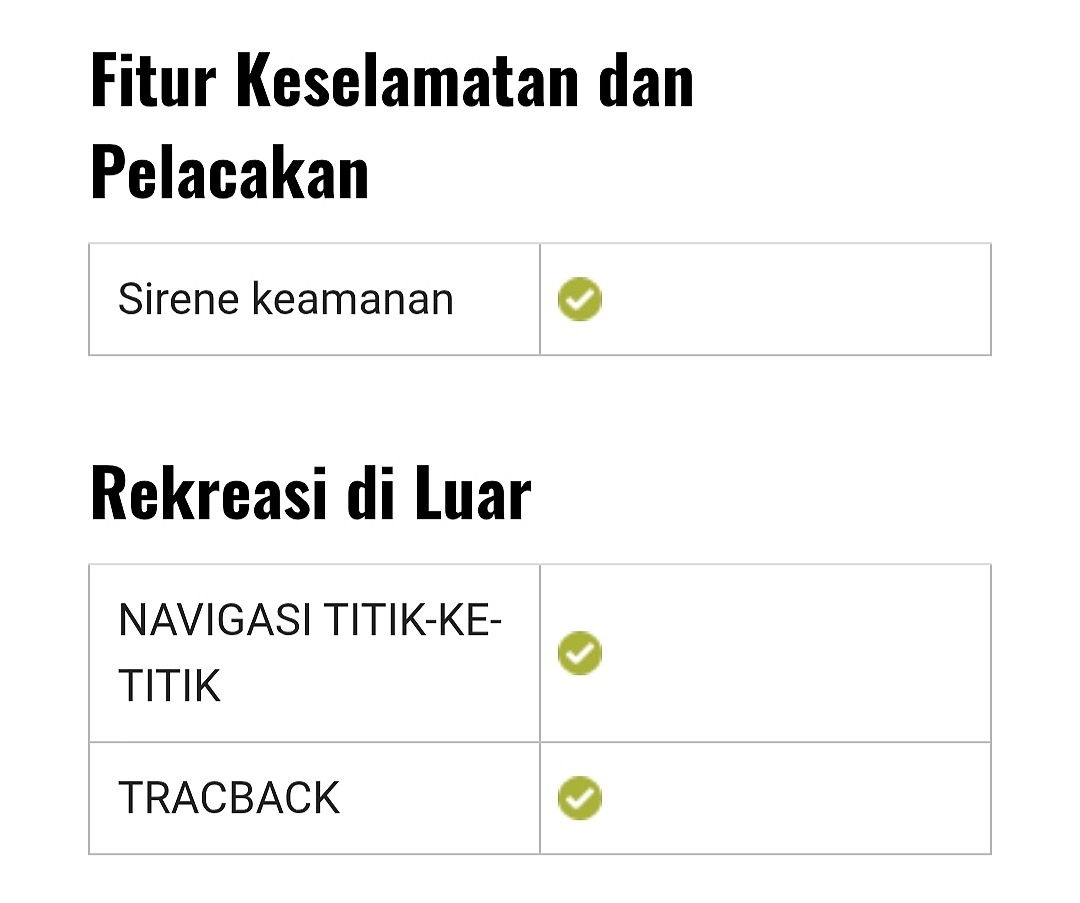Click the word "TITIK-KE-" in the navigation label
The height and width of the screenshot is (903, 1080).
click(x=410, y=620)
